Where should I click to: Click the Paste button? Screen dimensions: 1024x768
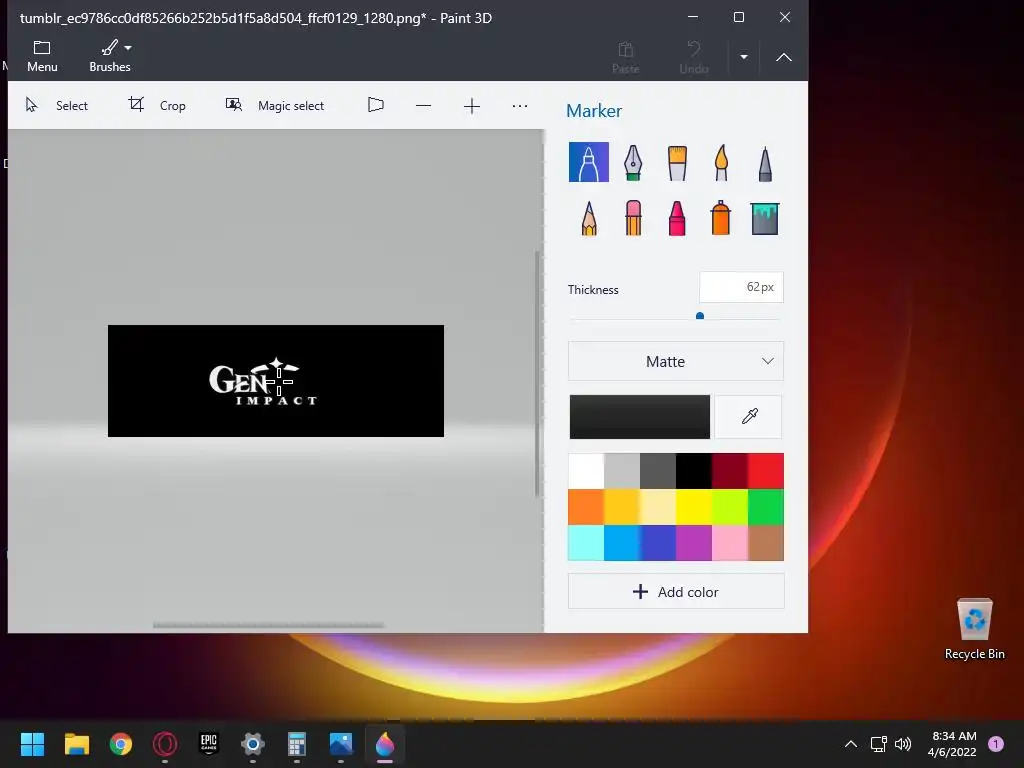point(626,57)
